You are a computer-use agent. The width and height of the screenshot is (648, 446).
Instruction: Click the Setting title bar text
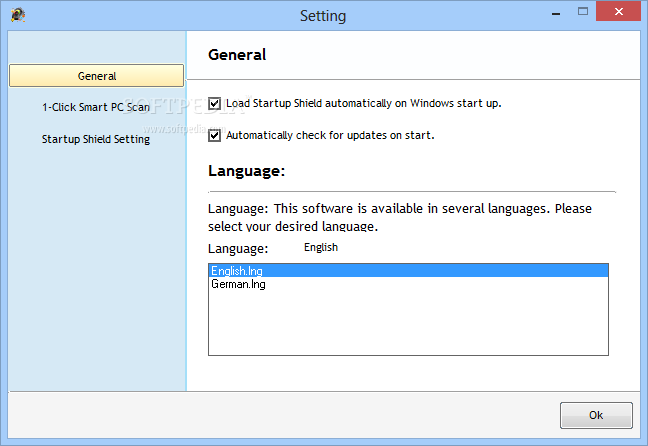[323, 16]
